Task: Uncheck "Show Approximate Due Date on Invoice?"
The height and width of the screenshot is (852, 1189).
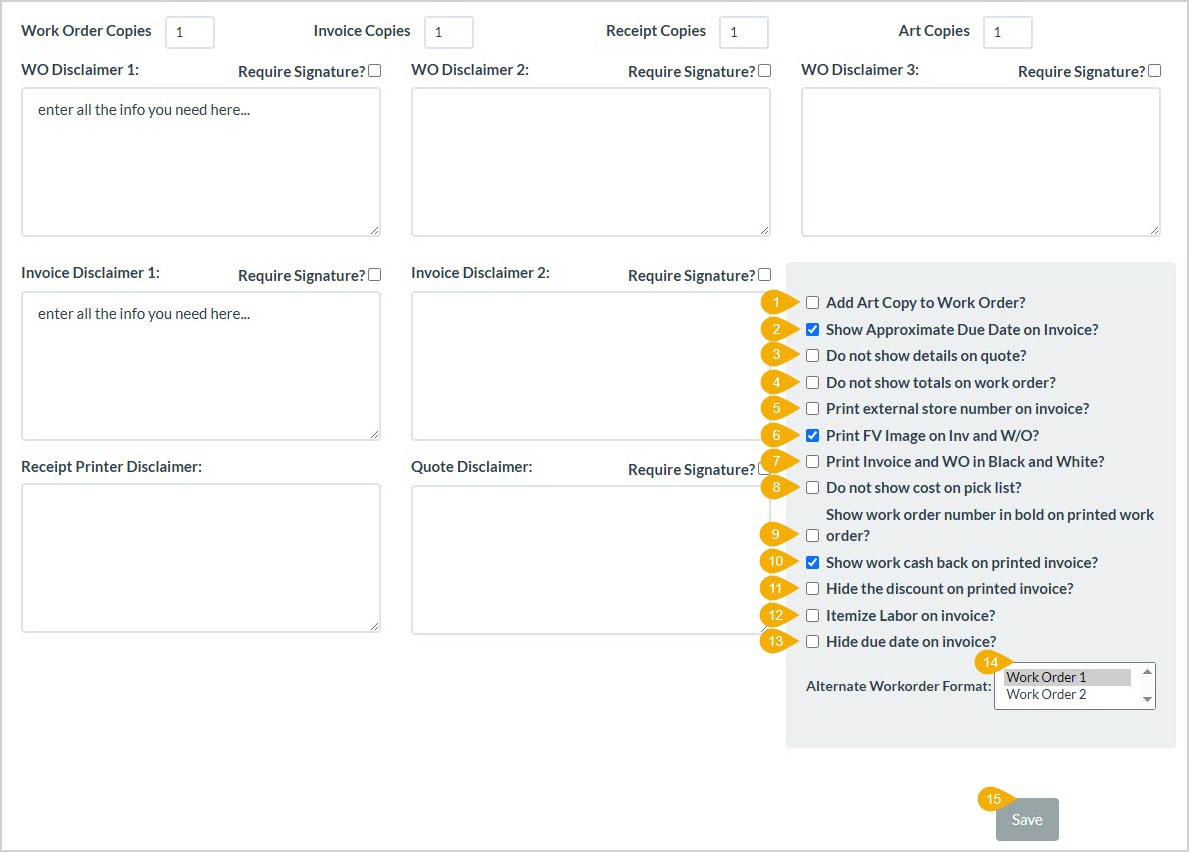Action: (813, 329)
